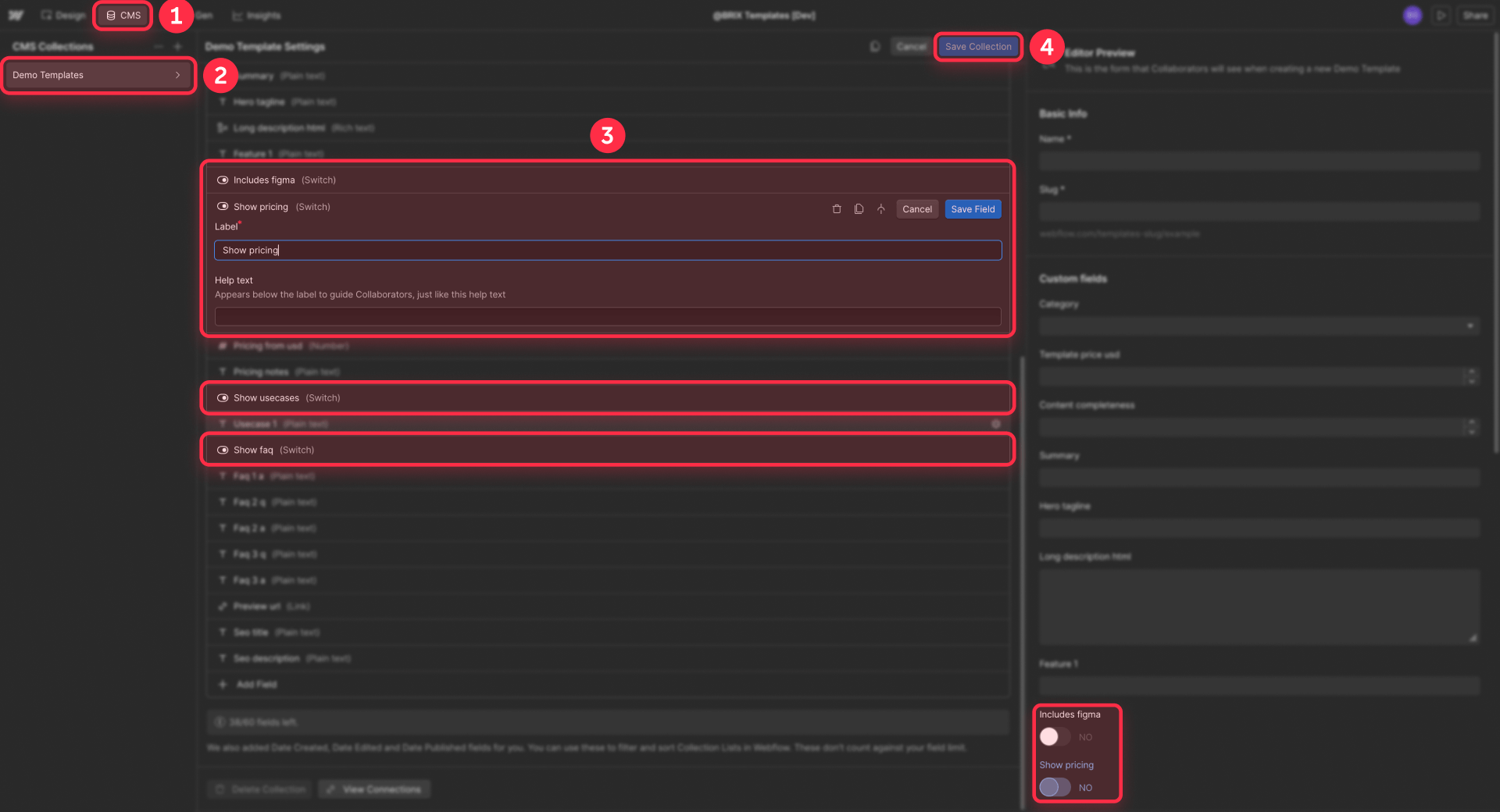
Task: Duplicate the field using the copy icon
Action: click(x=859, y=208)
